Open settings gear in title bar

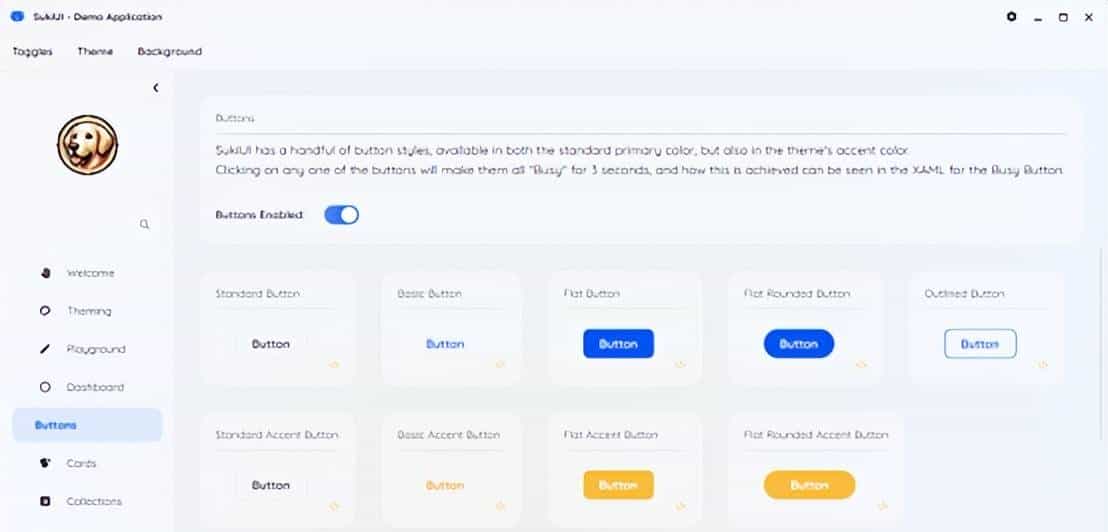tap(1012, 17)
